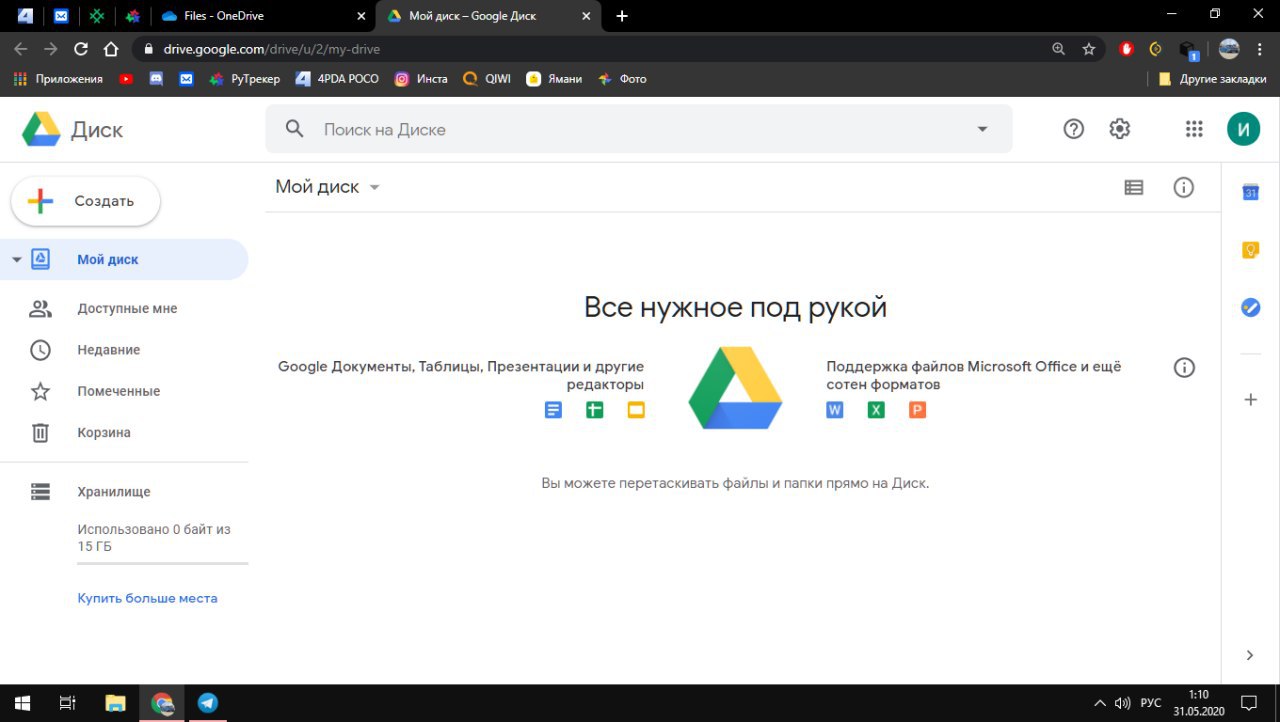Screen dimensions: 1280x722
Task: Add more add-ons plus icon
Action: pyautogui.click(x=1250, y=400)
